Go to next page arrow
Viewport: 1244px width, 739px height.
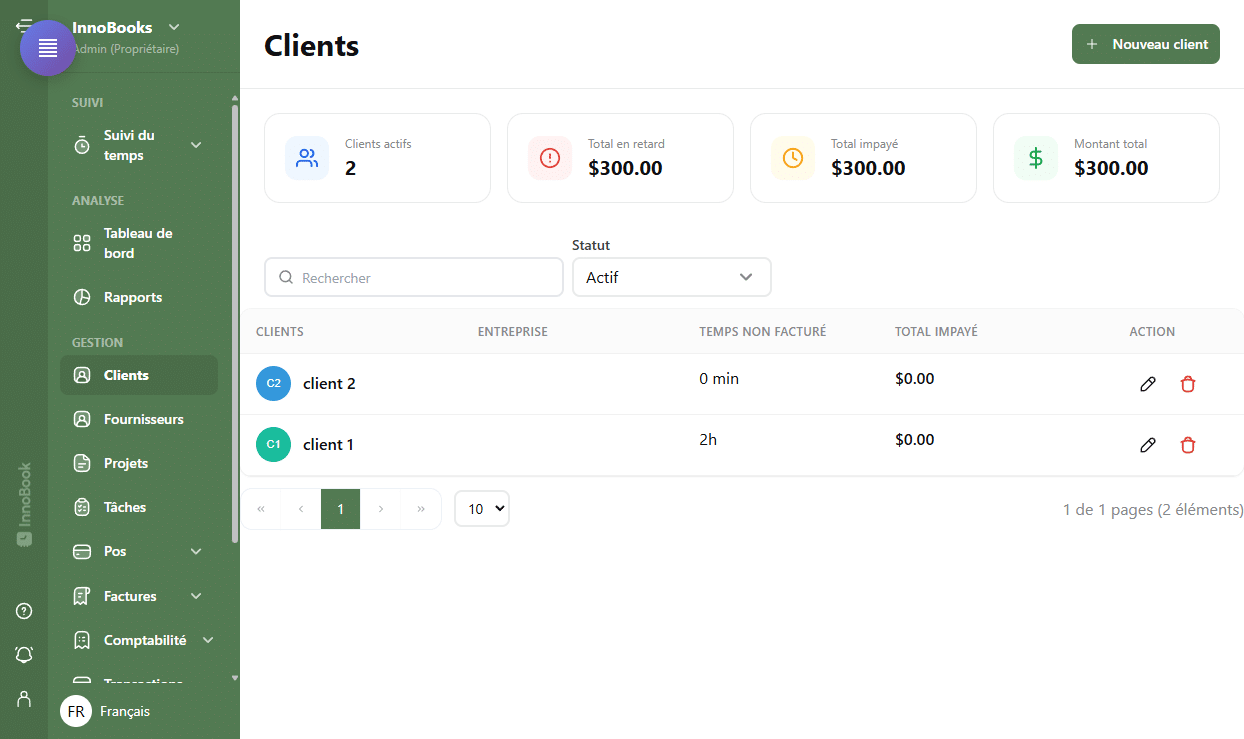pyautogui.click(x=380, y=509)
